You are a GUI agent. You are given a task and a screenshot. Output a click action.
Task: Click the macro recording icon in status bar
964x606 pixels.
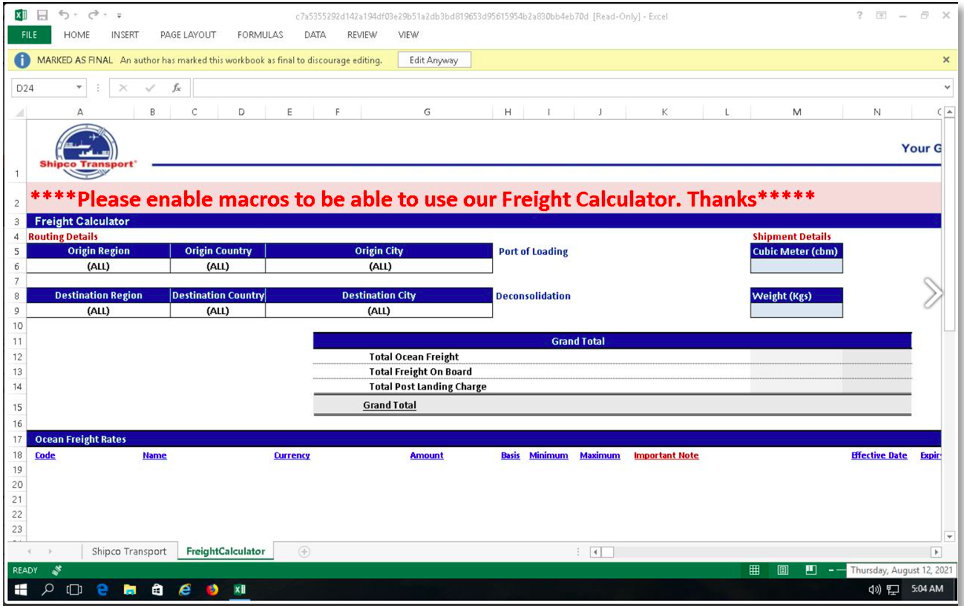coord(57,570)
